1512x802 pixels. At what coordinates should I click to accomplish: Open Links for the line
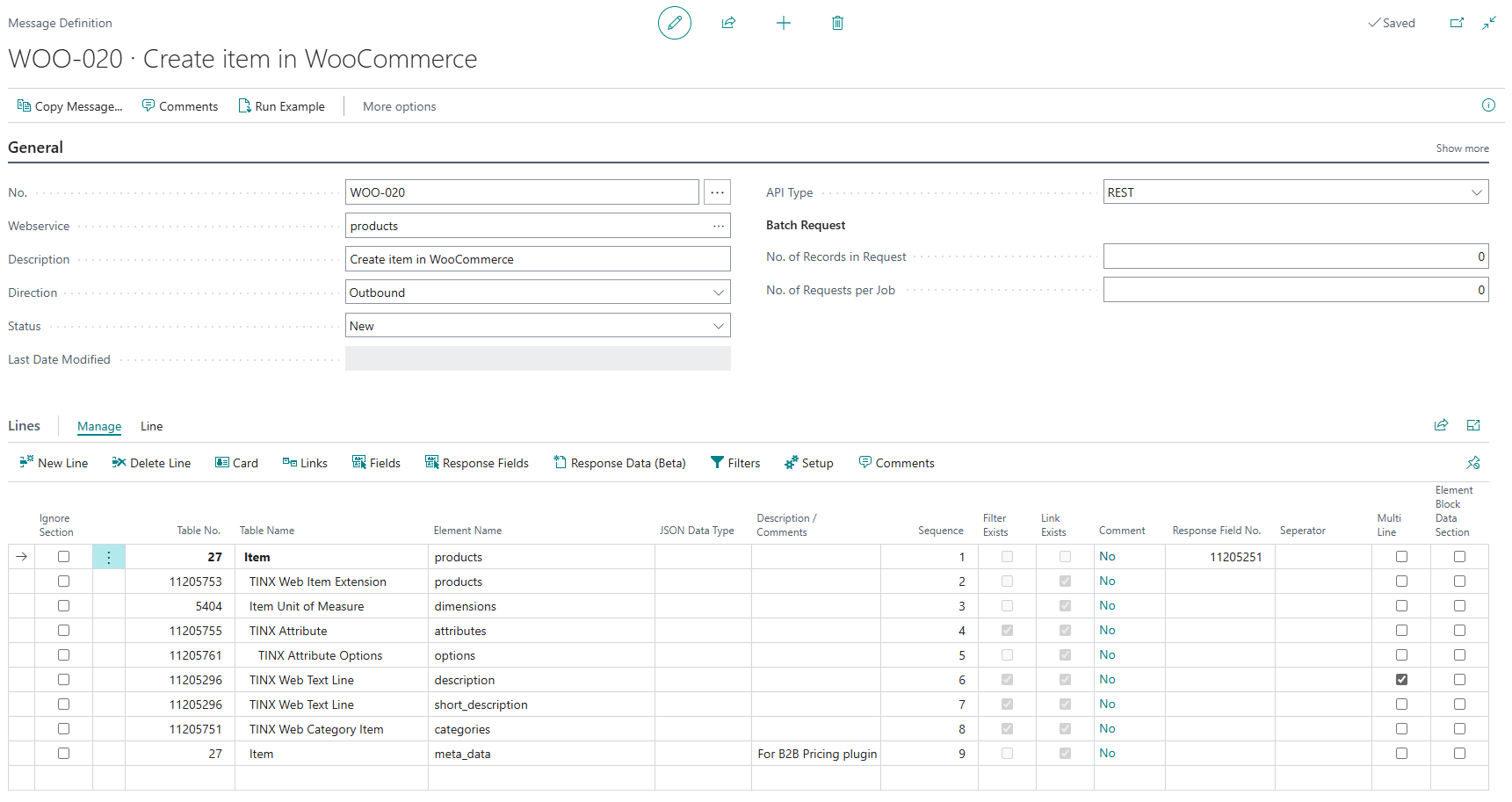pos(305,463)
